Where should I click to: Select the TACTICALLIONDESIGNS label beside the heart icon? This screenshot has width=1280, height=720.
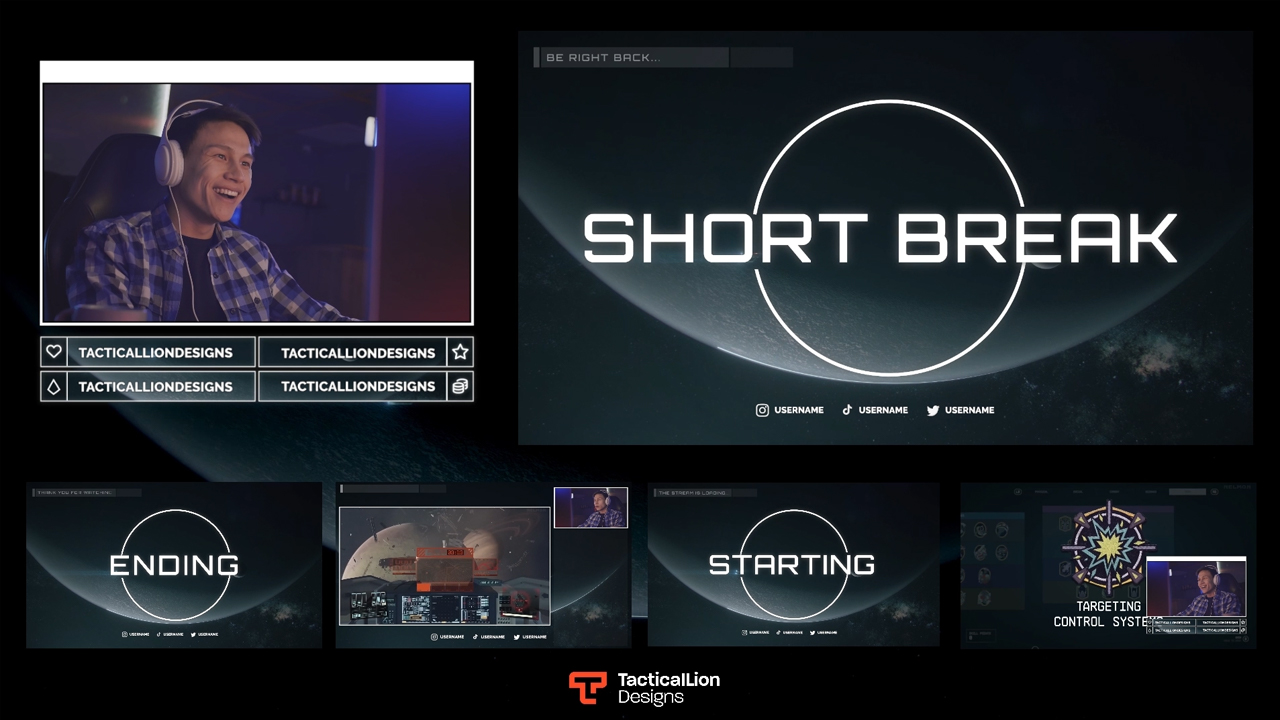155,353
